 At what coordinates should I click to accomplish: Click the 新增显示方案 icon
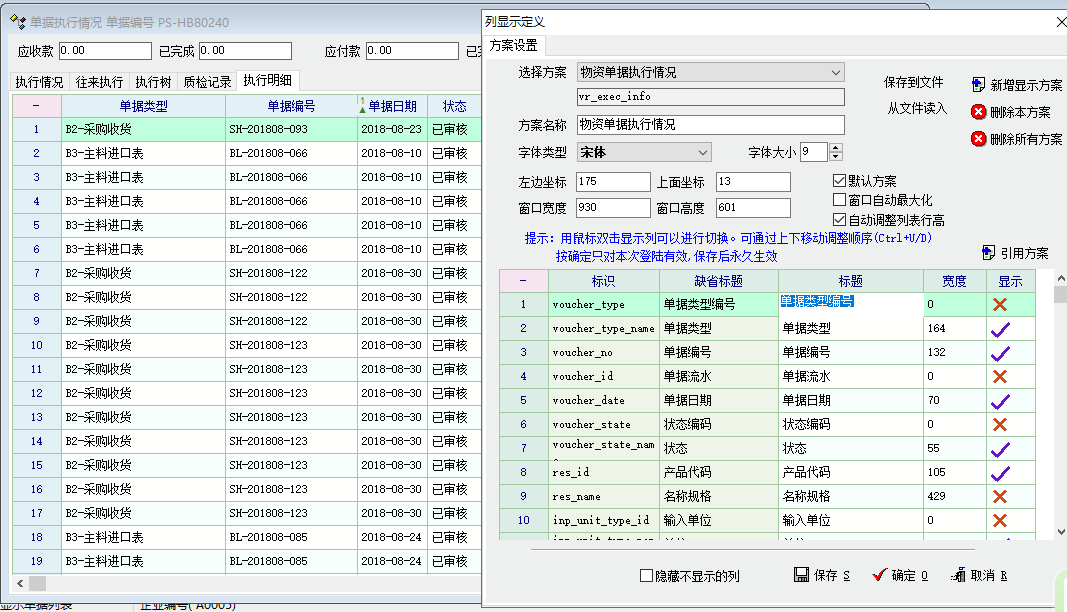(x=977, y=85)
